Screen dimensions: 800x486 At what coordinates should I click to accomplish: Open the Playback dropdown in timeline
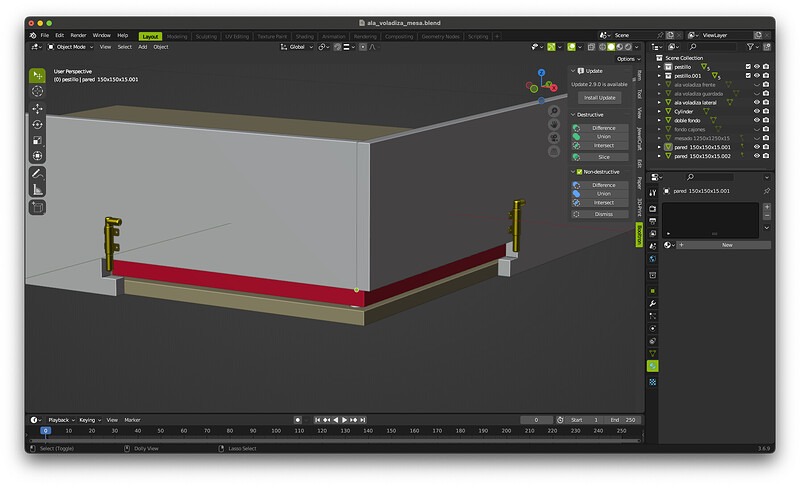tap(61, 420)
